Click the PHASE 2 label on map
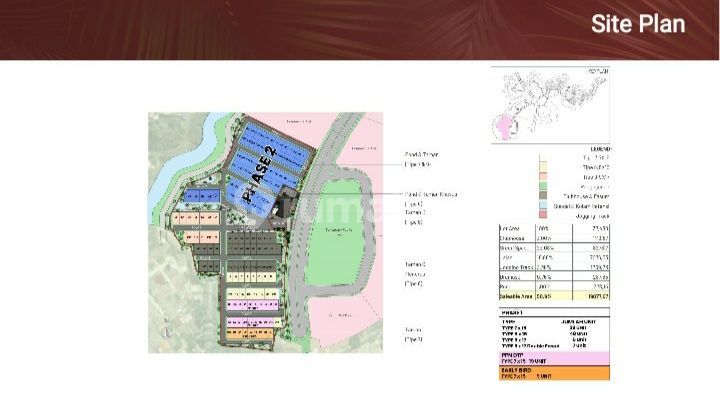This screenshot has width=720, height=414. tap(260, 175)
